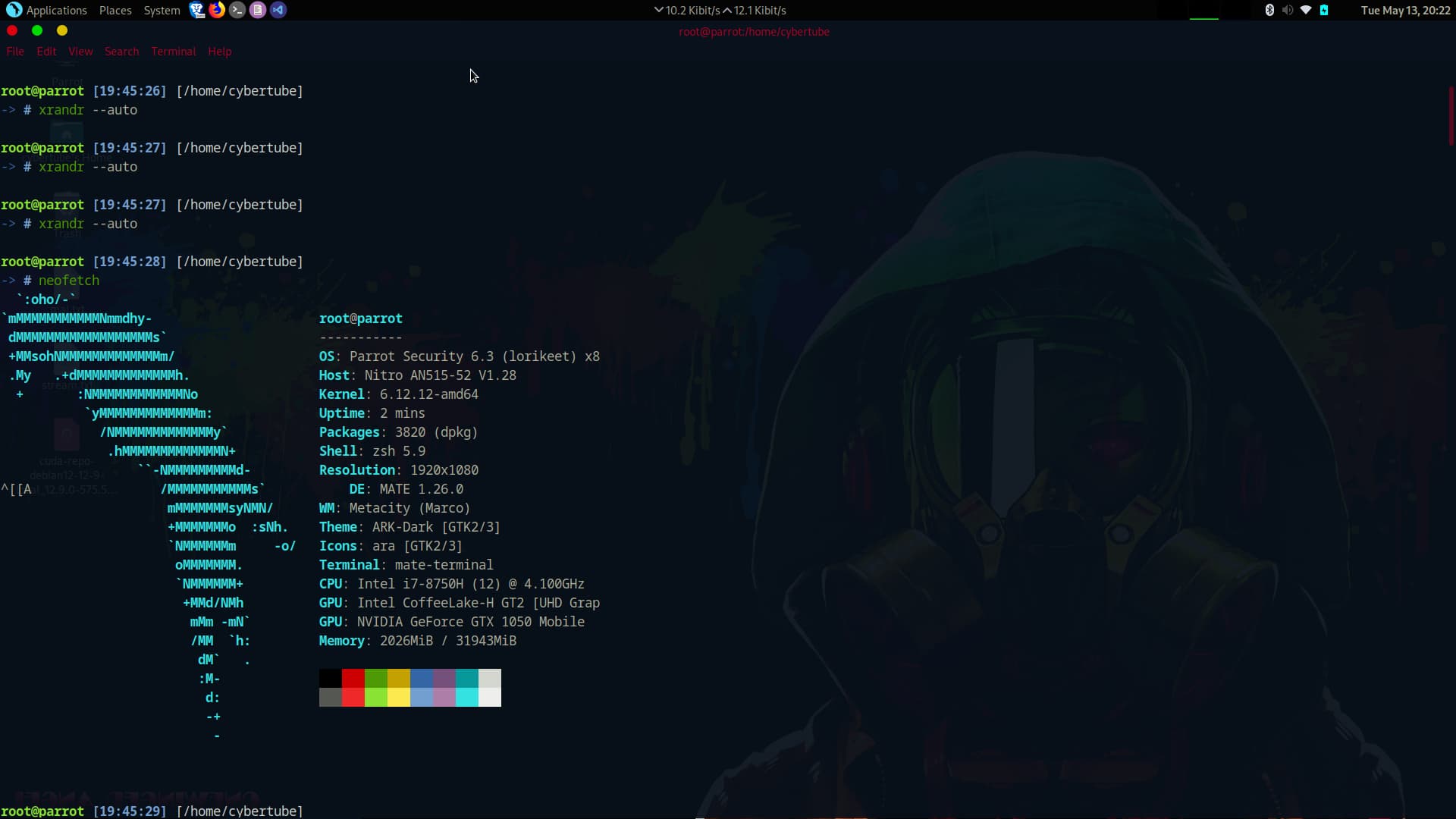The height and width of the screenshot is (819, 1456).
Task: Open the terminal launcher icon in the panel
Action: (x=237, y=10)
